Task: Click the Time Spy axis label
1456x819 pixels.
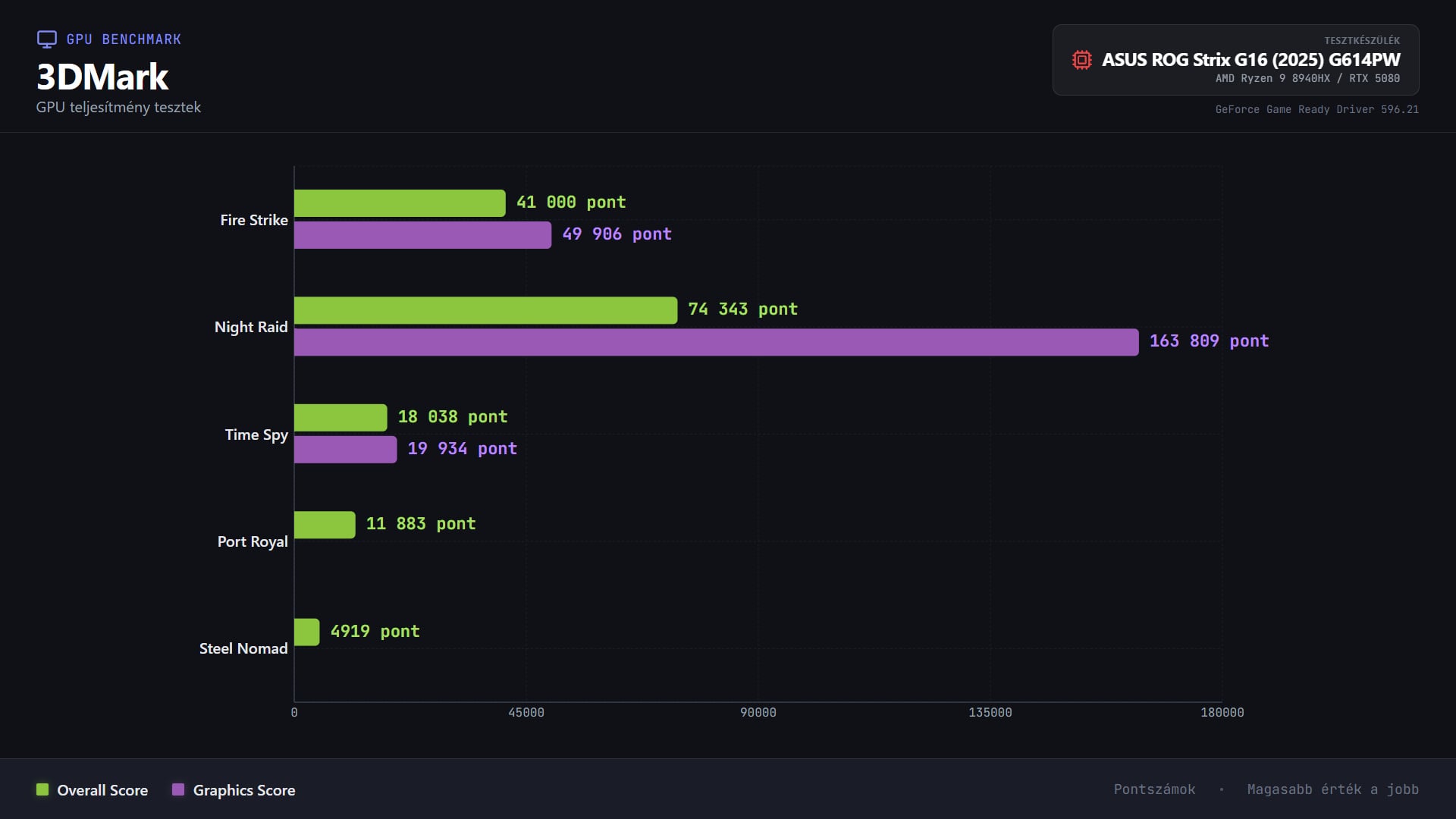Action: (x=256, y=435)
